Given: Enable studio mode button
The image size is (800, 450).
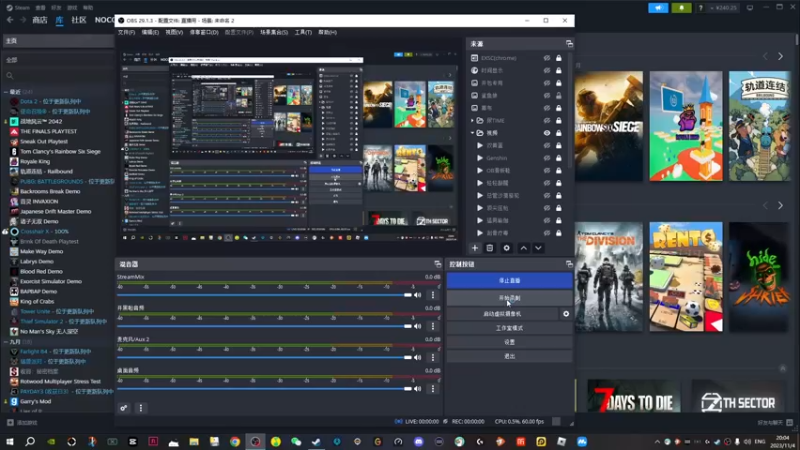Looking at the screenshot, I should pos(509,328).
